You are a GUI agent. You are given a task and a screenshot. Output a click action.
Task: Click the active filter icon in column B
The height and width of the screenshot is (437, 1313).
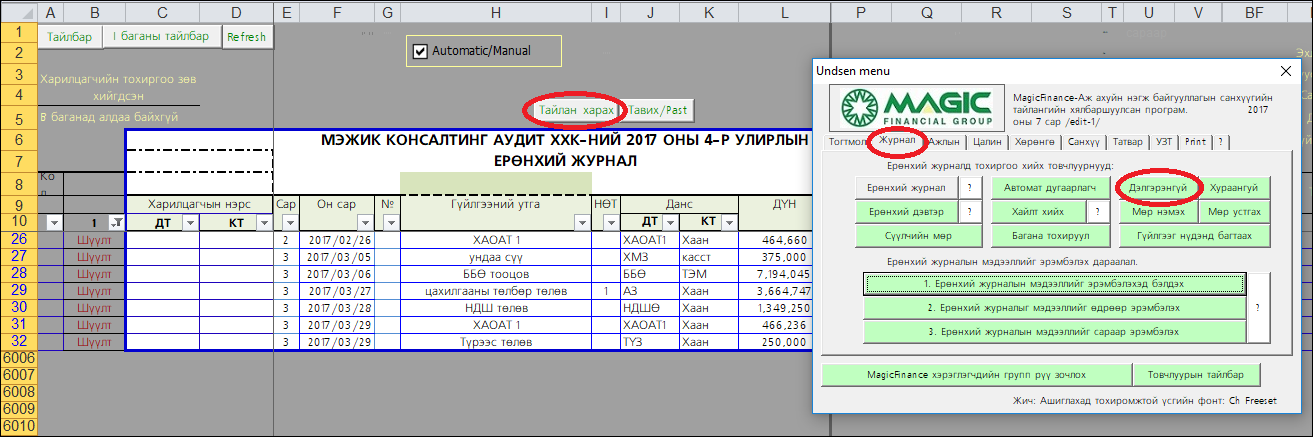pos(116,222)
